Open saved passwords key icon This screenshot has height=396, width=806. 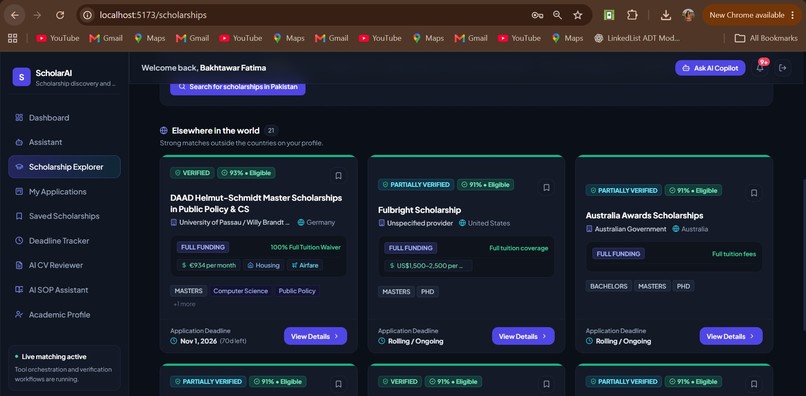(x=537, y=15)
